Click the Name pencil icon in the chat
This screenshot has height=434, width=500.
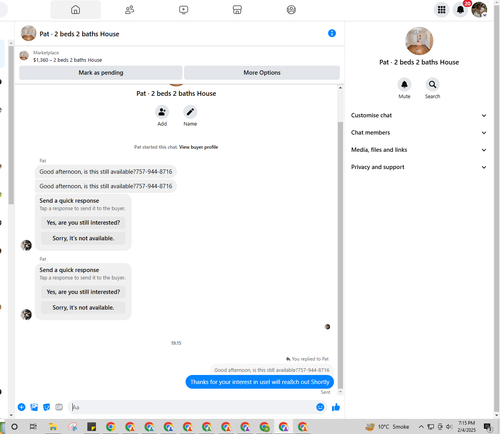pyautogui.click(x=190, y=112)
